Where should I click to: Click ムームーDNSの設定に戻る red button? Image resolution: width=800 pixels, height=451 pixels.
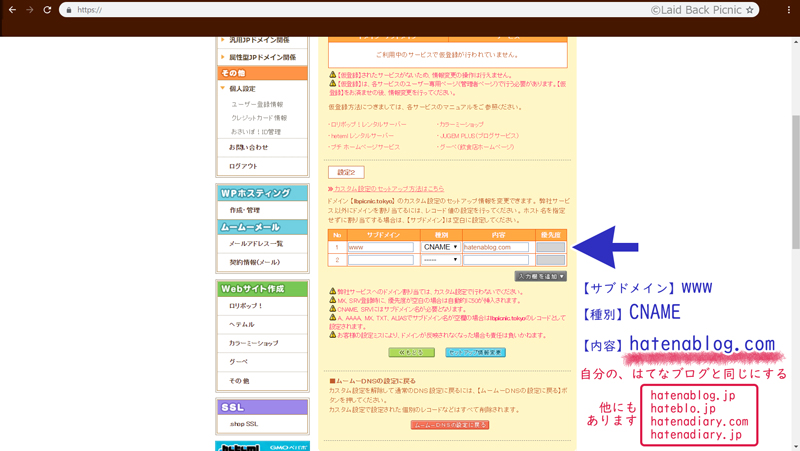coord(449,425)
